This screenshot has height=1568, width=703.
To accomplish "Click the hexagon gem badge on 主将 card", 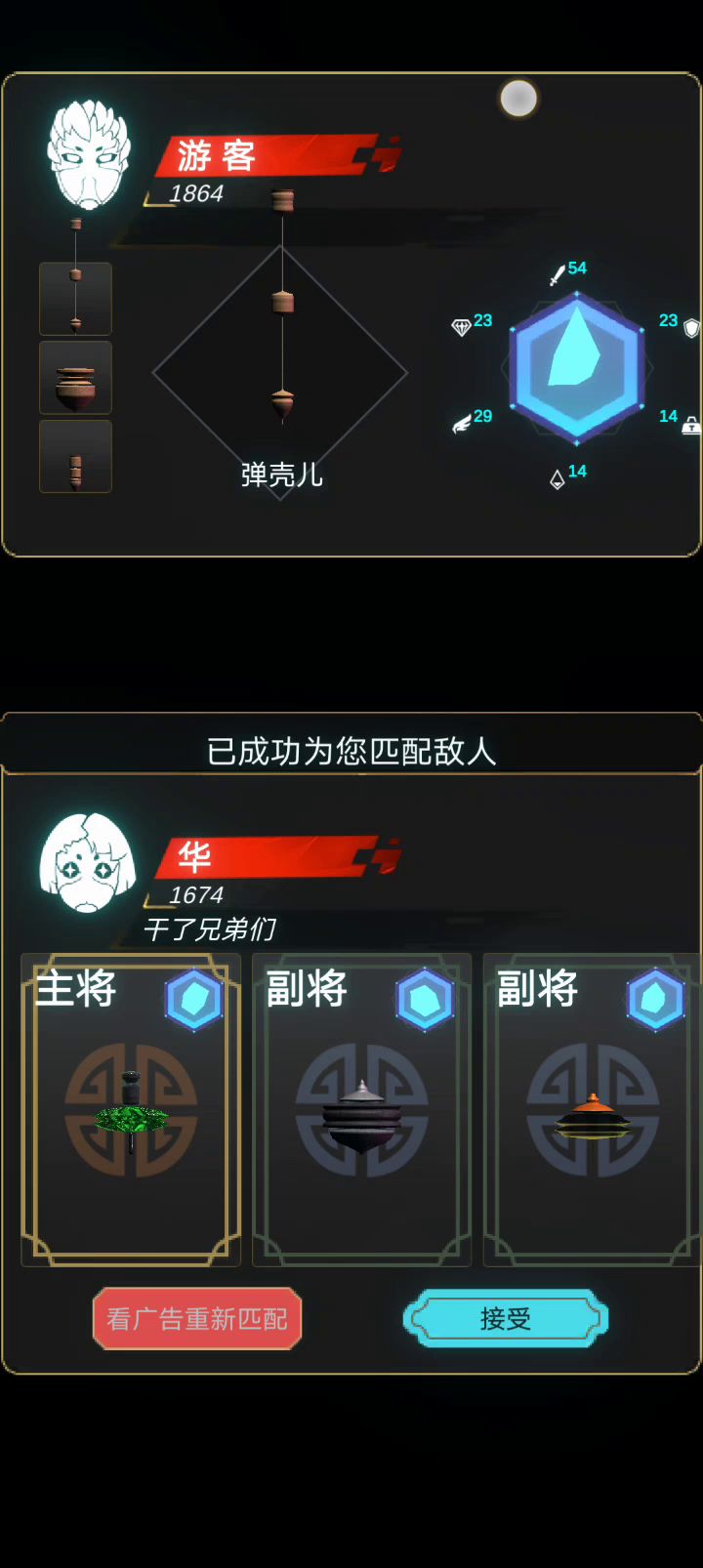I will [x=193, y=1000].
